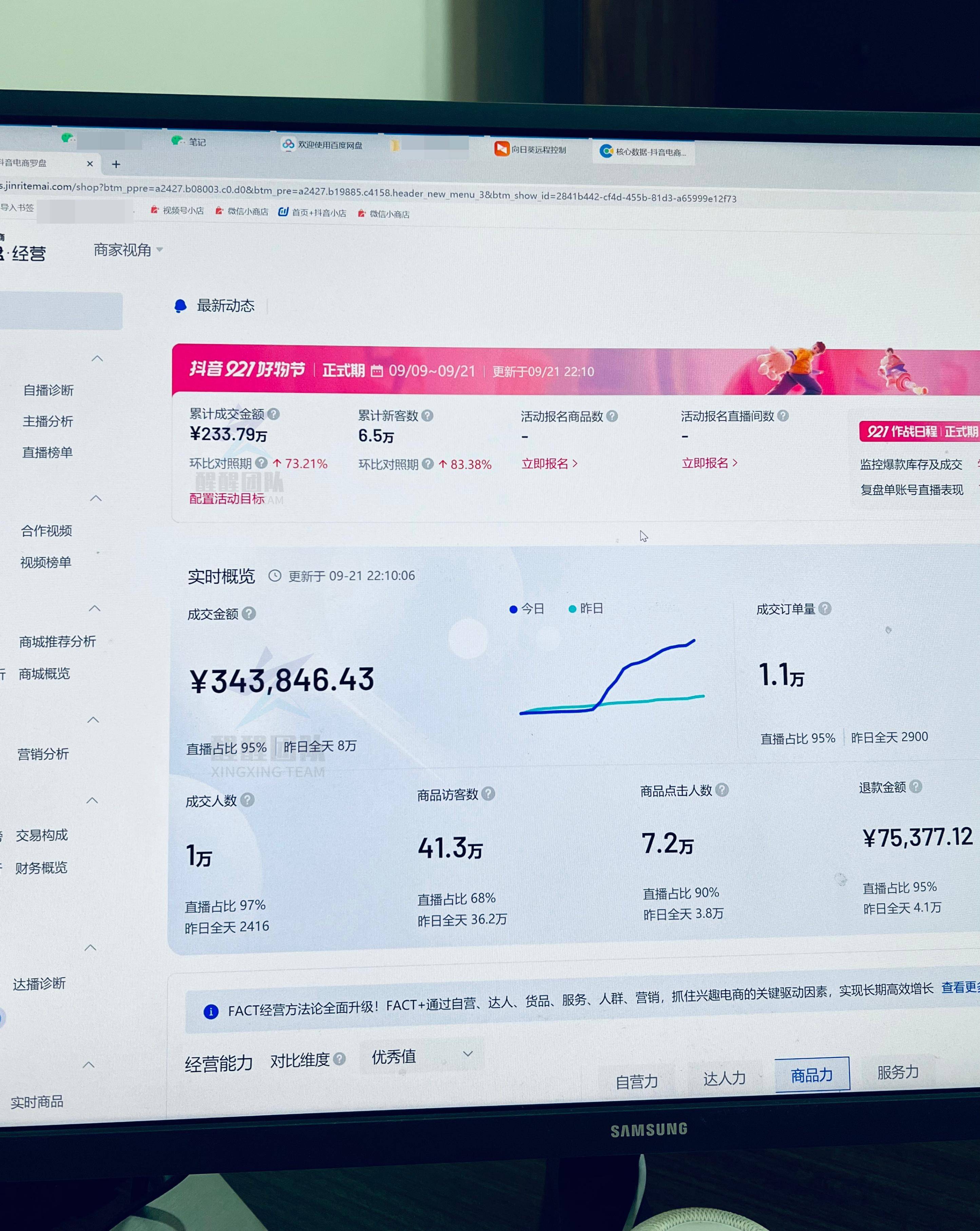The width and height of the screenshot is (980, 1231).
Task: Open 财务概览 in sidebar
Action: click(41, 868)
